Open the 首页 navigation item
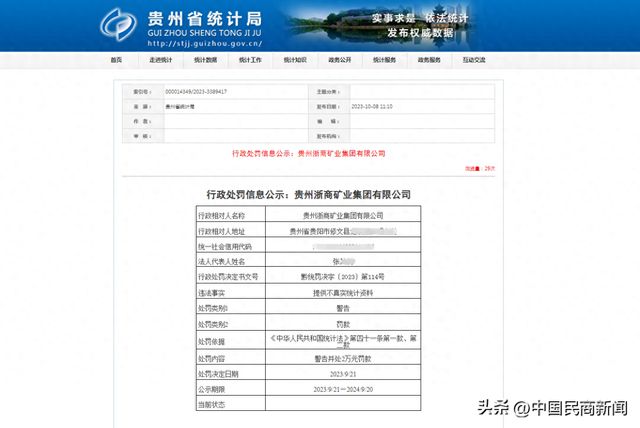This screenshot has width=640, height=428. click(x=116, y=60)
